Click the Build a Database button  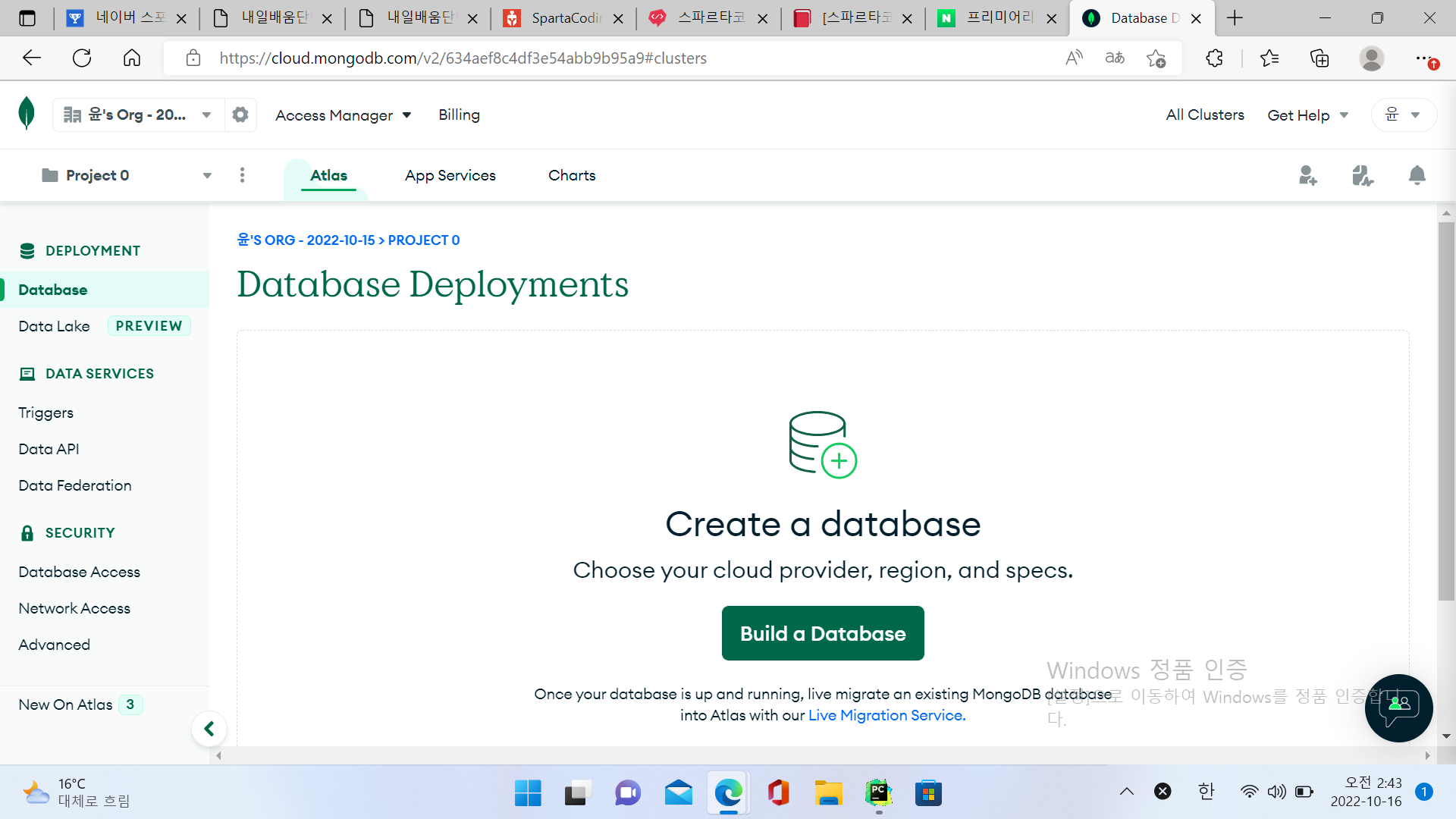[x=823, y=633]
